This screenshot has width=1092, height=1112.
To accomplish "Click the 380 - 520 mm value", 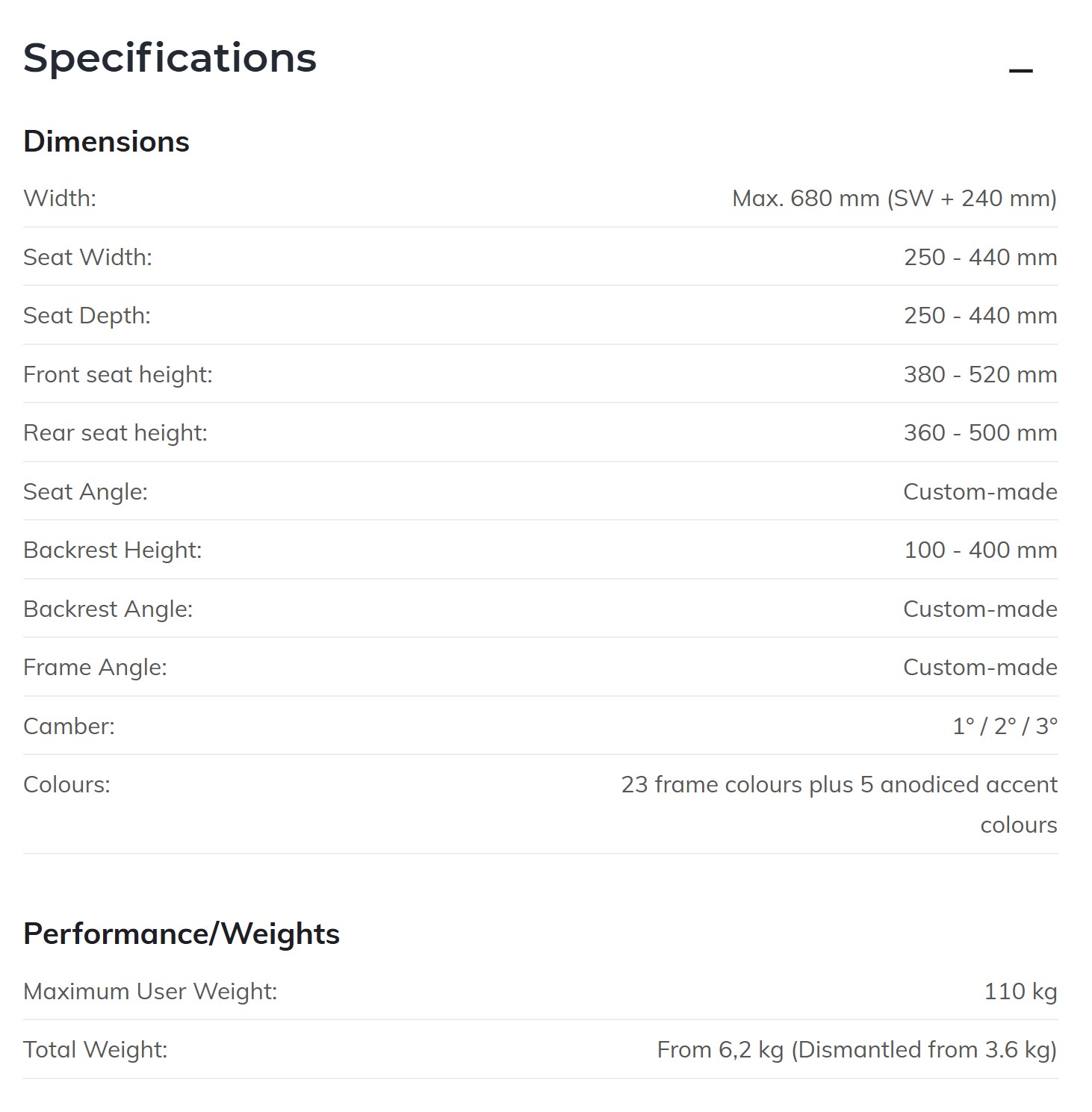I will pos(980,374).
